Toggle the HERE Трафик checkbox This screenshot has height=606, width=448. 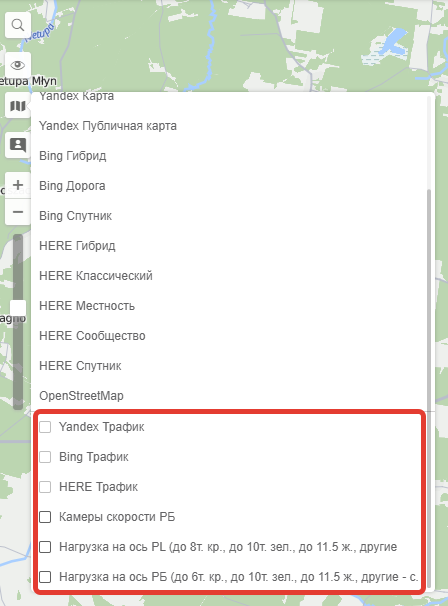pos(45,487)
